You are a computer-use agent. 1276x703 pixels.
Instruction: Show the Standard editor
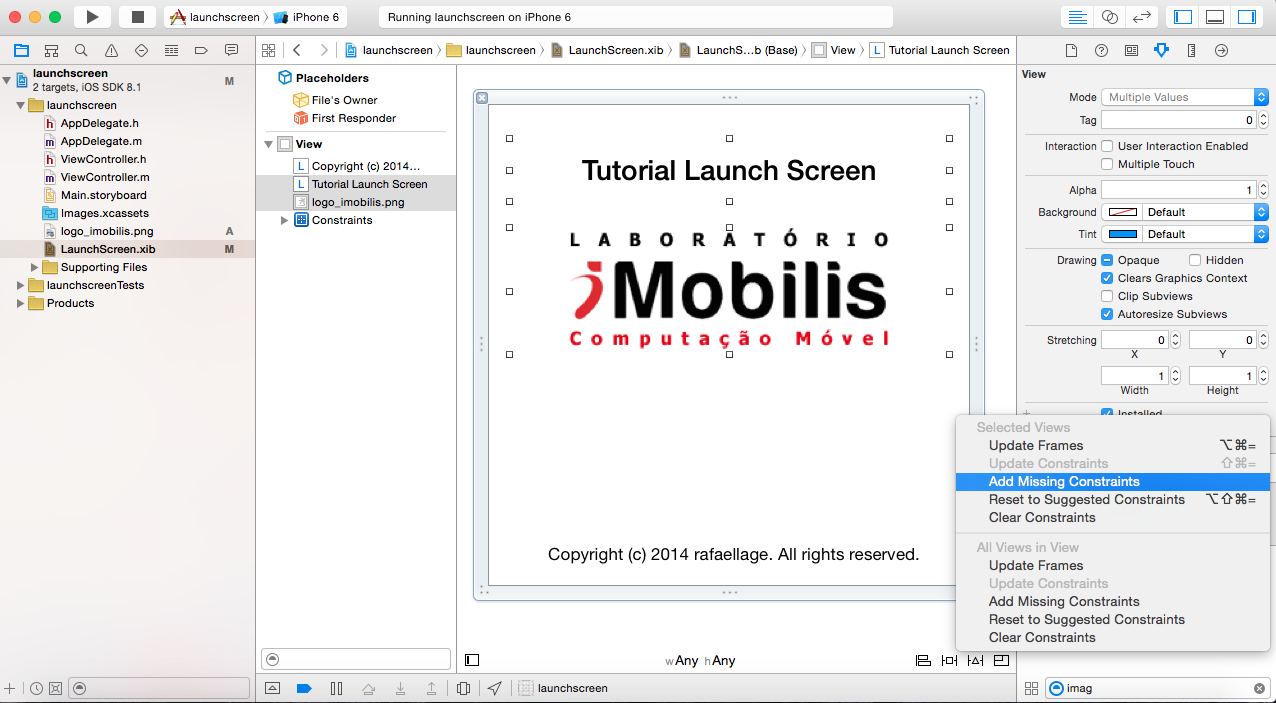coord(1078,17)
